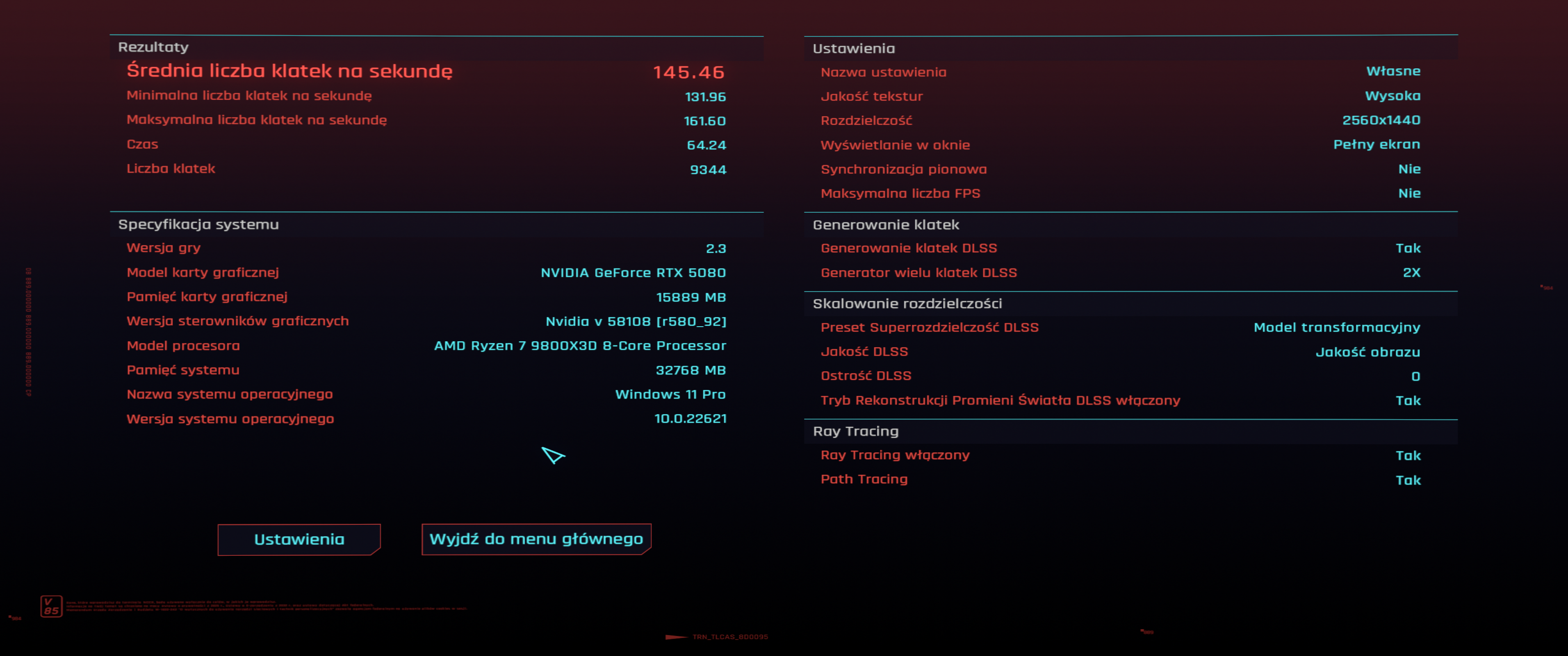The height and width of the screenshot is (656, 1568).
Task: Click the Jakość tekstur Wysoka value
Action: click(1392, 96)
